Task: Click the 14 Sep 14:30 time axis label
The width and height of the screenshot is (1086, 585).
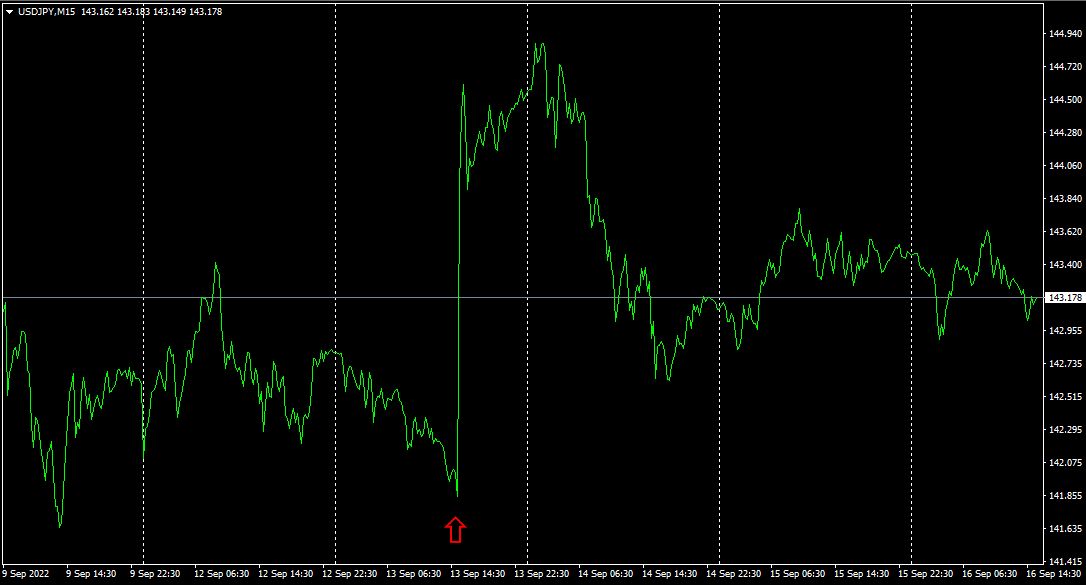Action: point(669,574)
